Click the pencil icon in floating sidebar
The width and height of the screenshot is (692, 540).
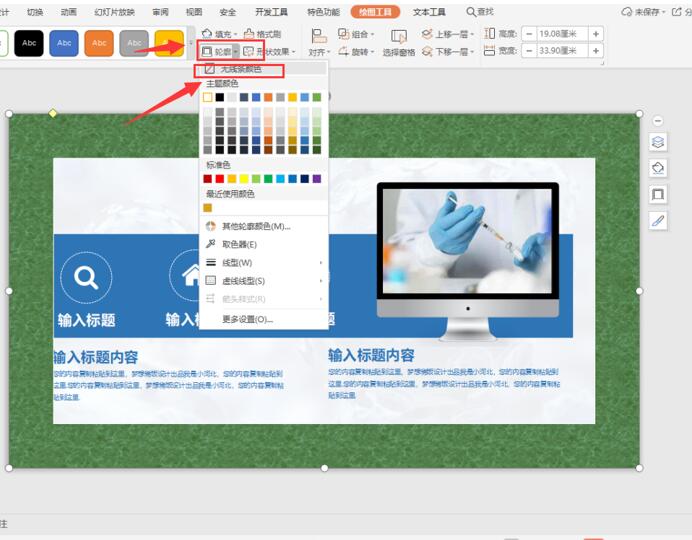(658, 220)
